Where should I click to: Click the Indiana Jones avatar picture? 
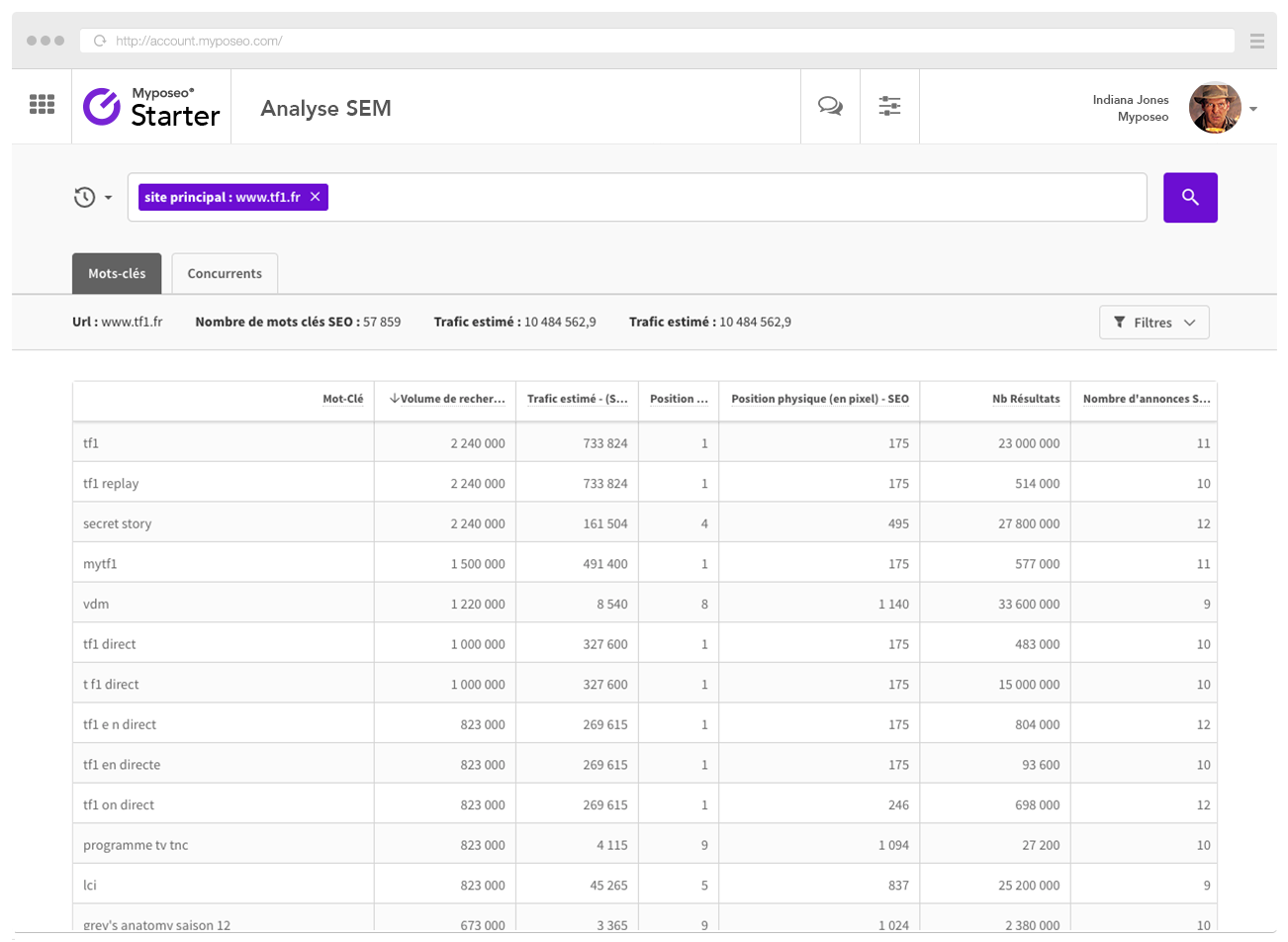1215,108
